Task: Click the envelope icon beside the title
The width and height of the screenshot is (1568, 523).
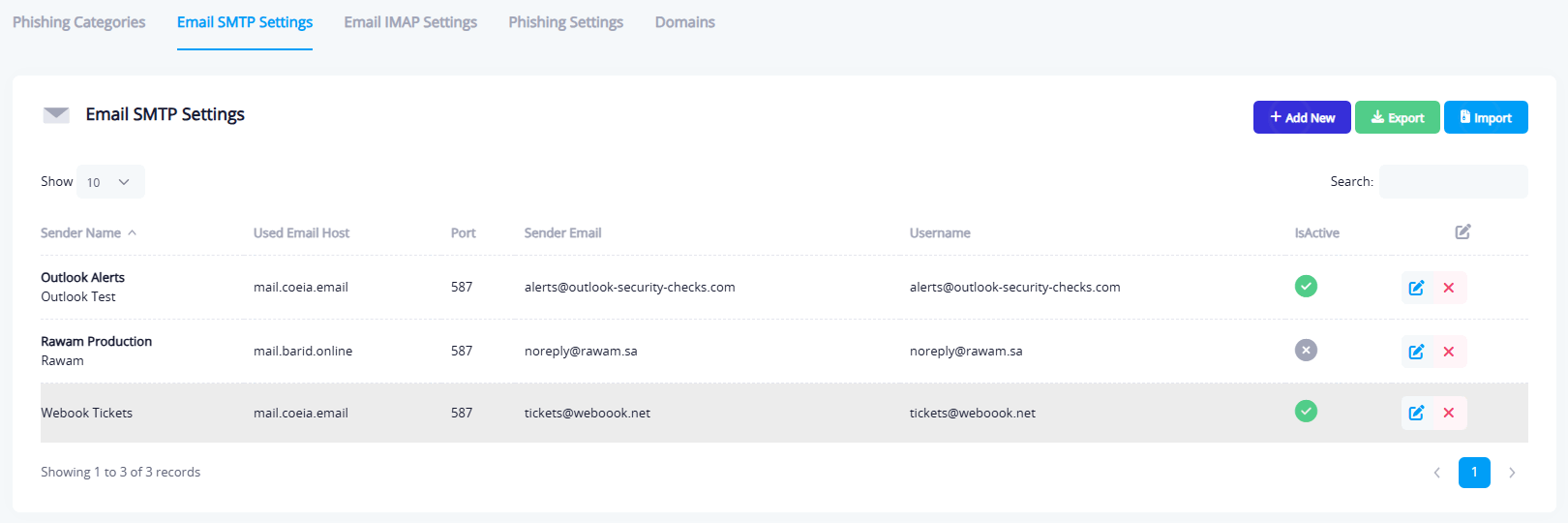Action: pos(56,115)
